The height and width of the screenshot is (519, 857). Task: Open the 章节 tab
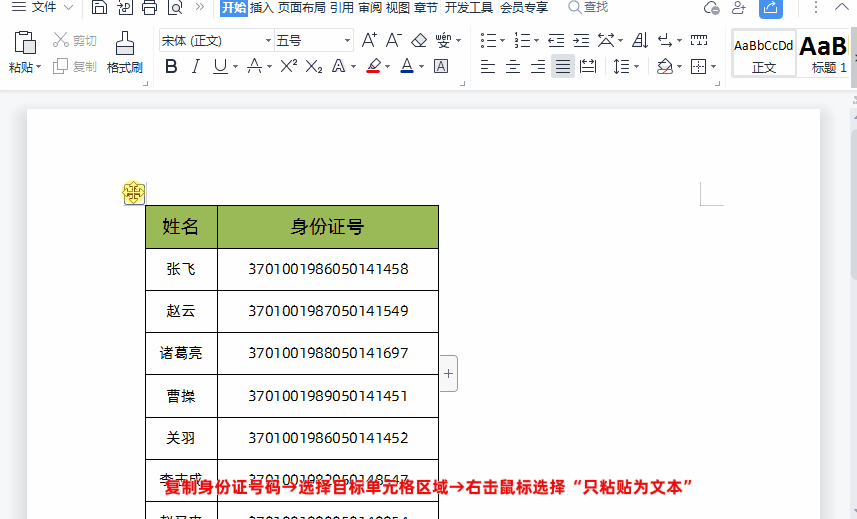click(x=426, y=8)
